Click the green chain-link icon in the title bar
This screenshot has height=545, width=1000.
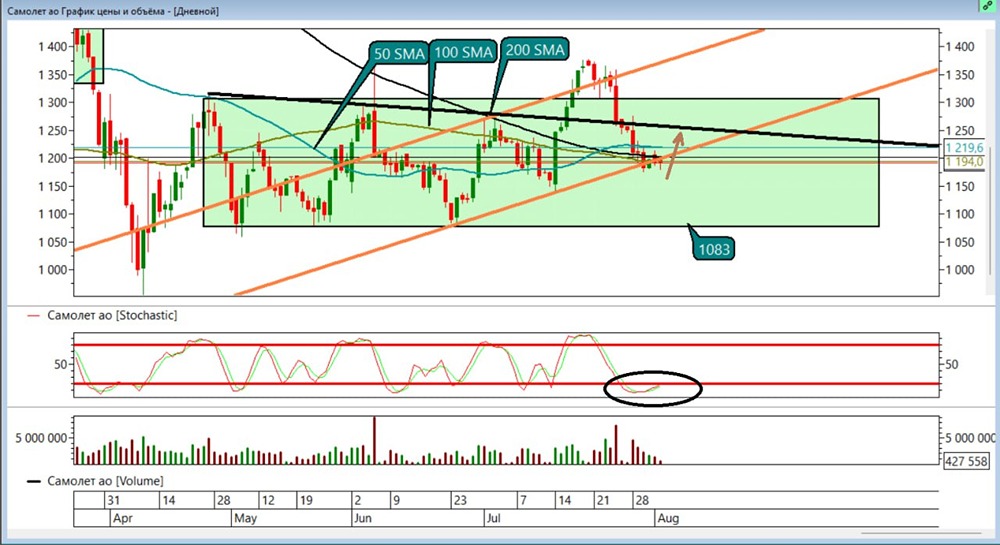coord(988,6)
